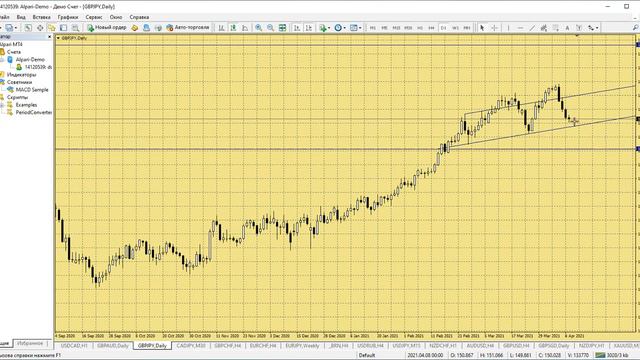Select the M5 timeframe button
The height and width of the screenshot is (360, 640).
coord(384,28)
